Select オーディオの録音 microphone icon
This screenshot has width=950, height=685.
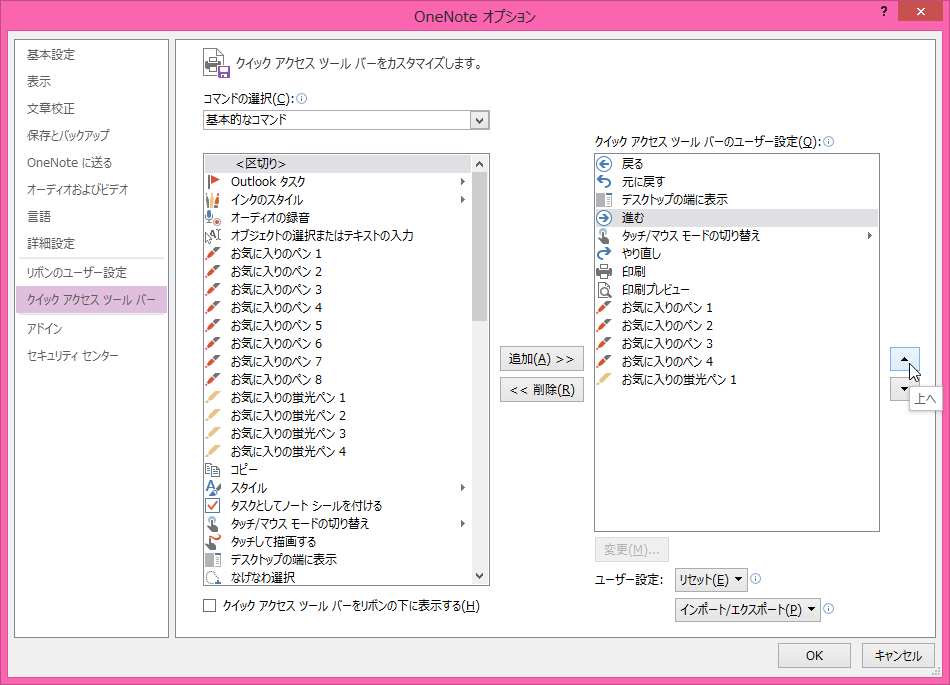tap(213, 217)
